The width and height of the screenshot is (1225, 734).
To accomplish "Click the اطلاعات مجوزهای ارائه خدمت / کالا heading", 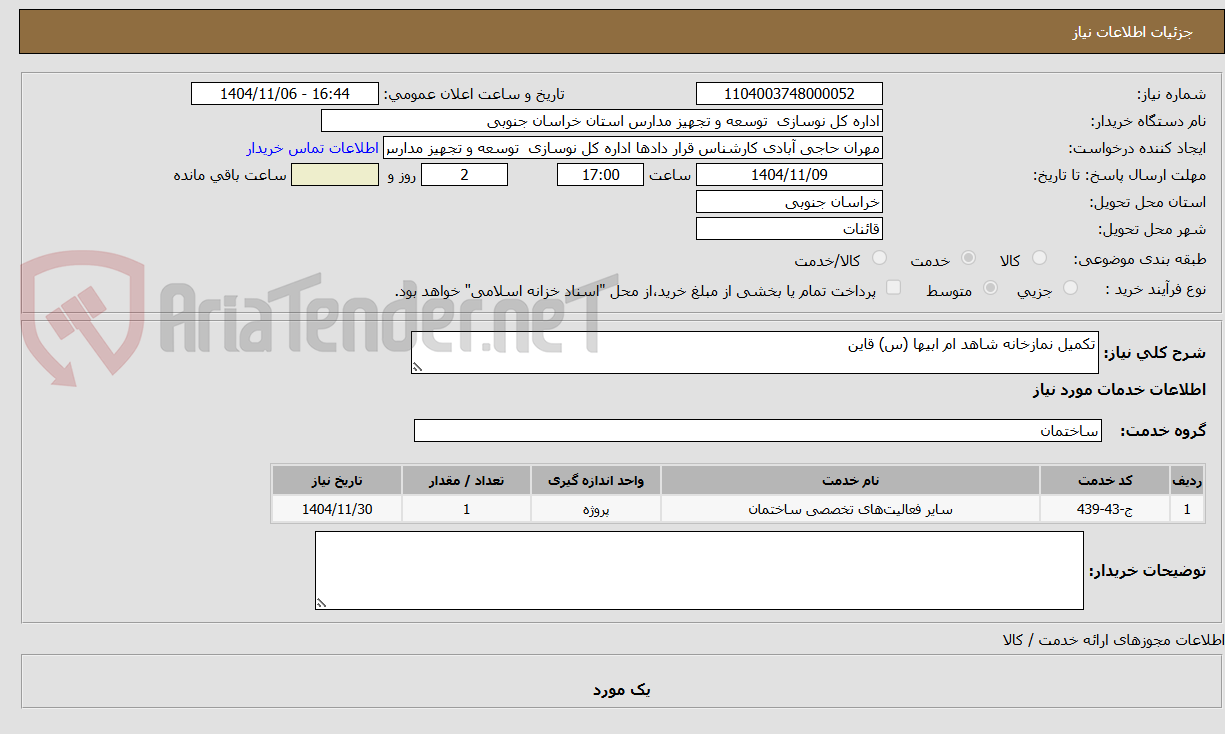I will (1113, 639).
